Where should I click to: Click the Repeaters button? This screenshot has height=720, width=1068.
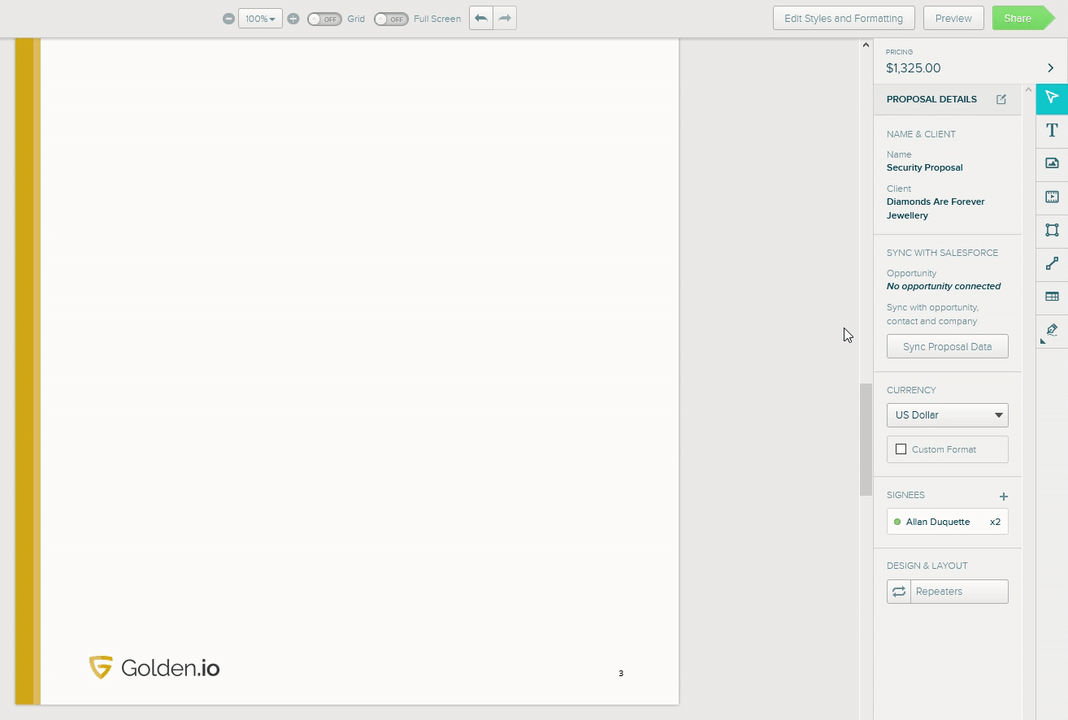pyautogui.click(x=947, y=591)
